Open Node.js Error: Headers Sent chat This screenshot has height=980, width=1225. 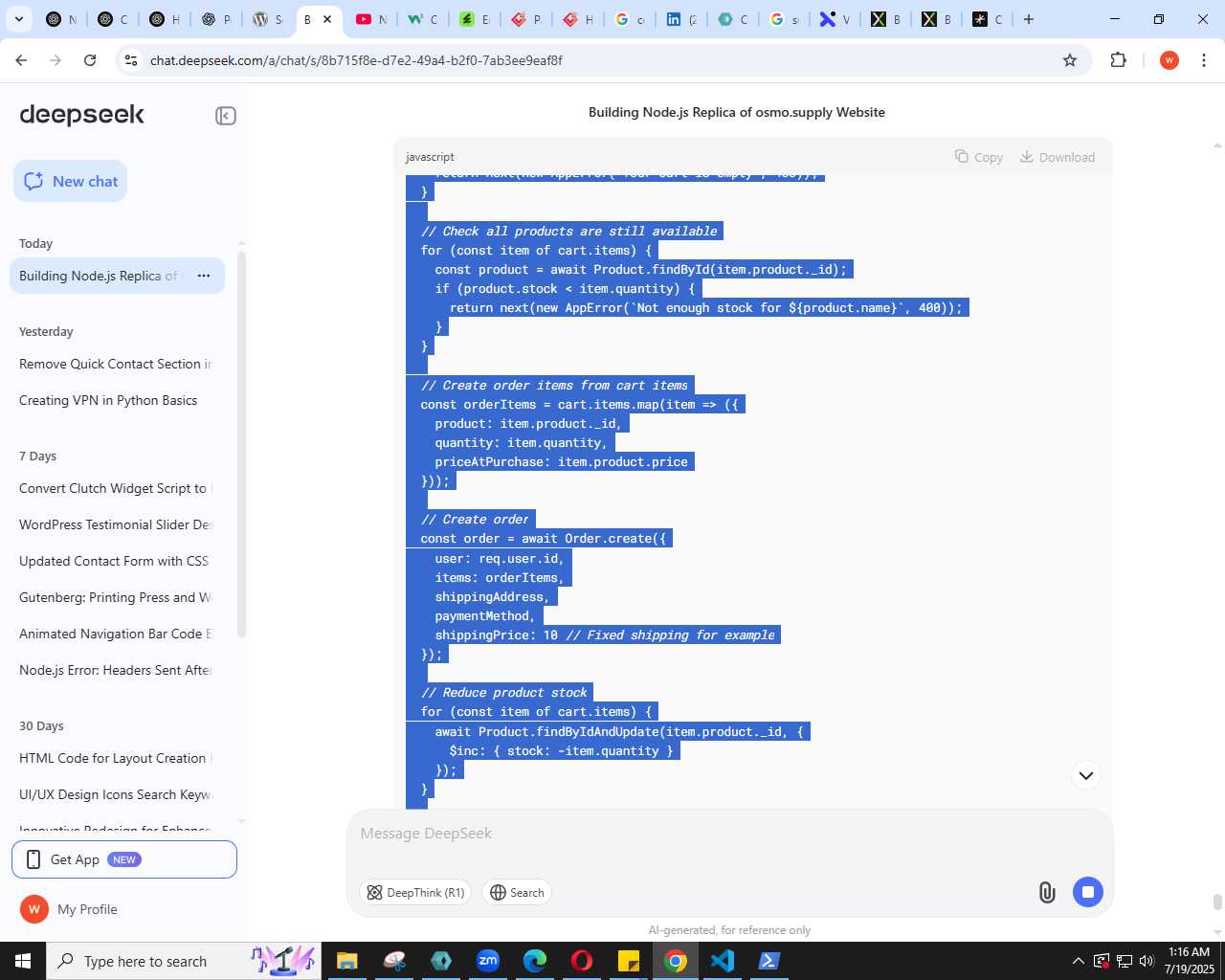coord(115,670)
